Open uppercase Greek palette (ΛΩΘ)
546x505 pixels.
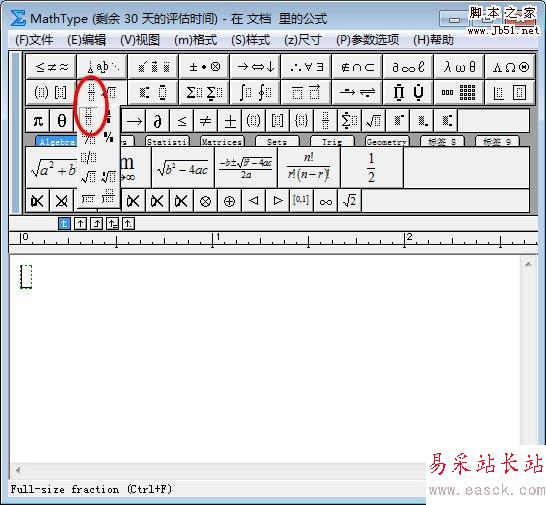tap(510, 66)
